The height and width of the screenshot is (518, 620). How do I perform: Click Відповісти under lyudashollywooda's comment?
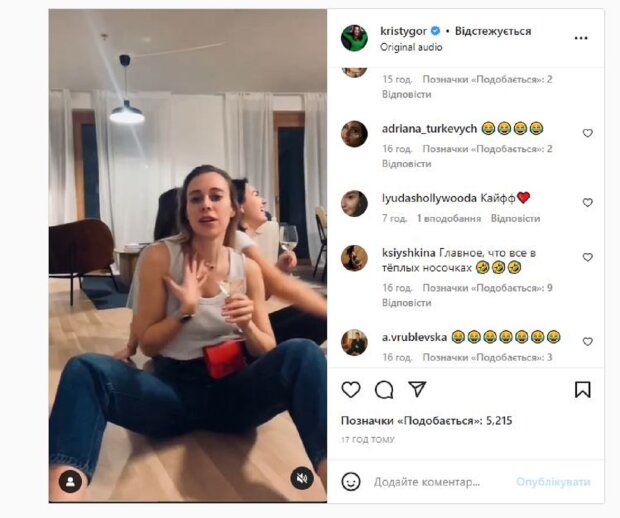(x=515, y=218)
